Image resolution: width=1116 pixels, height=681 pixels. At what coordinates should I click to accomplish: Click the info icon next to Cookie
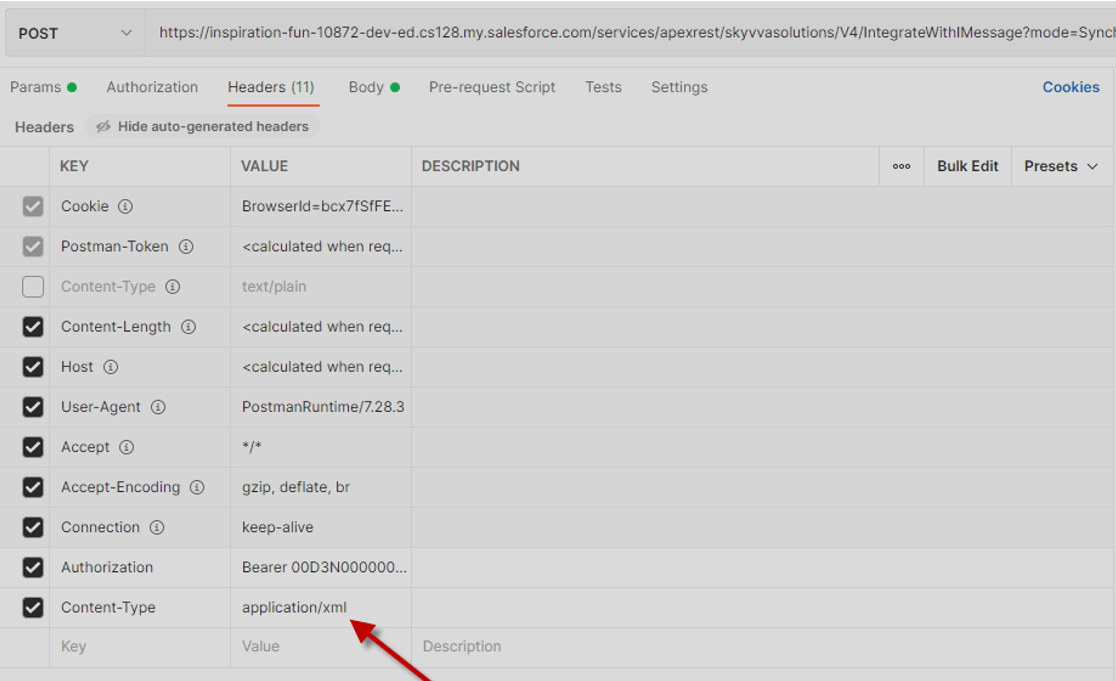click(x=125, y=207)
